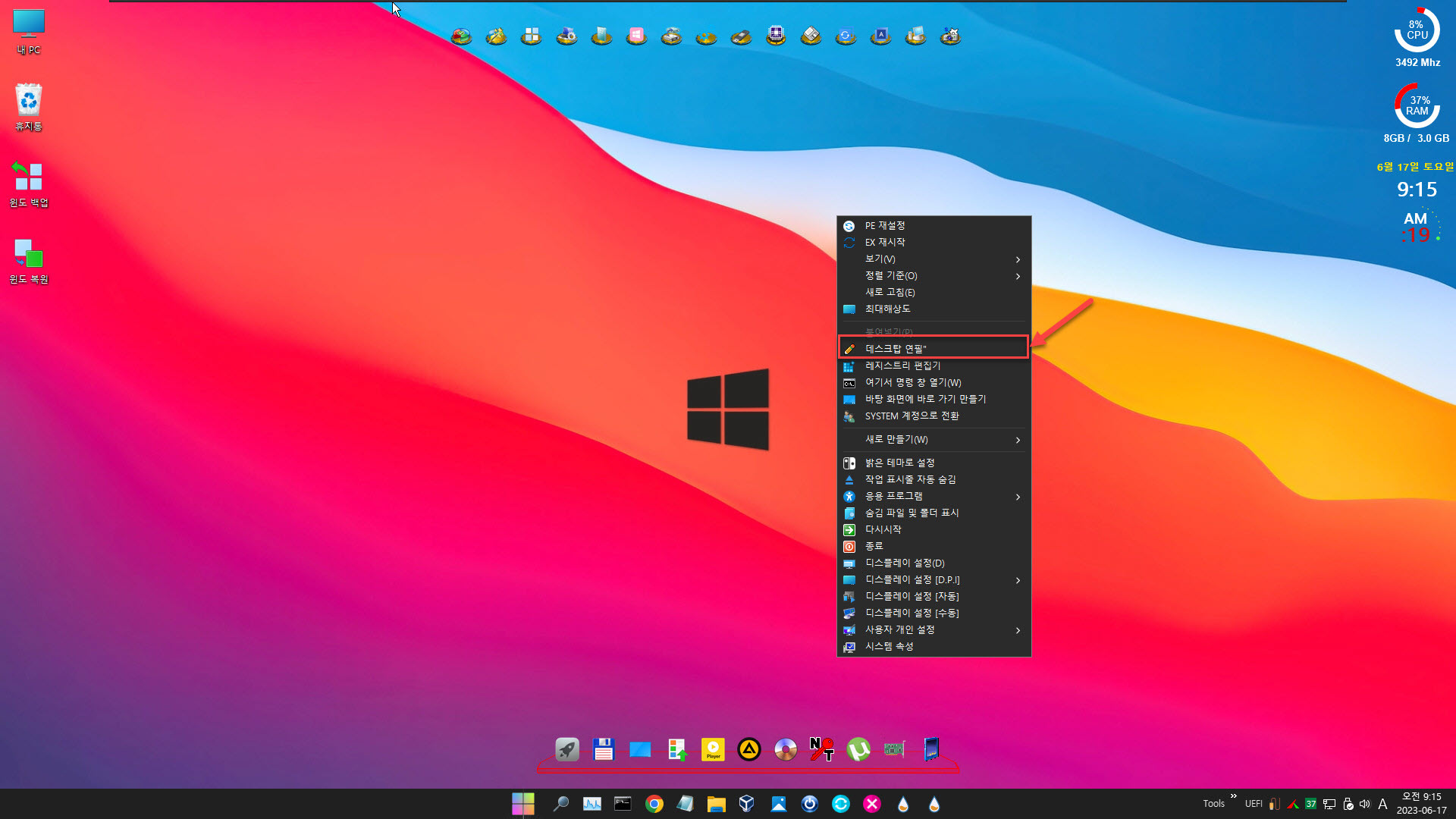Choose 여기서 명령 창 열기(W)

[x=934, y=382]
